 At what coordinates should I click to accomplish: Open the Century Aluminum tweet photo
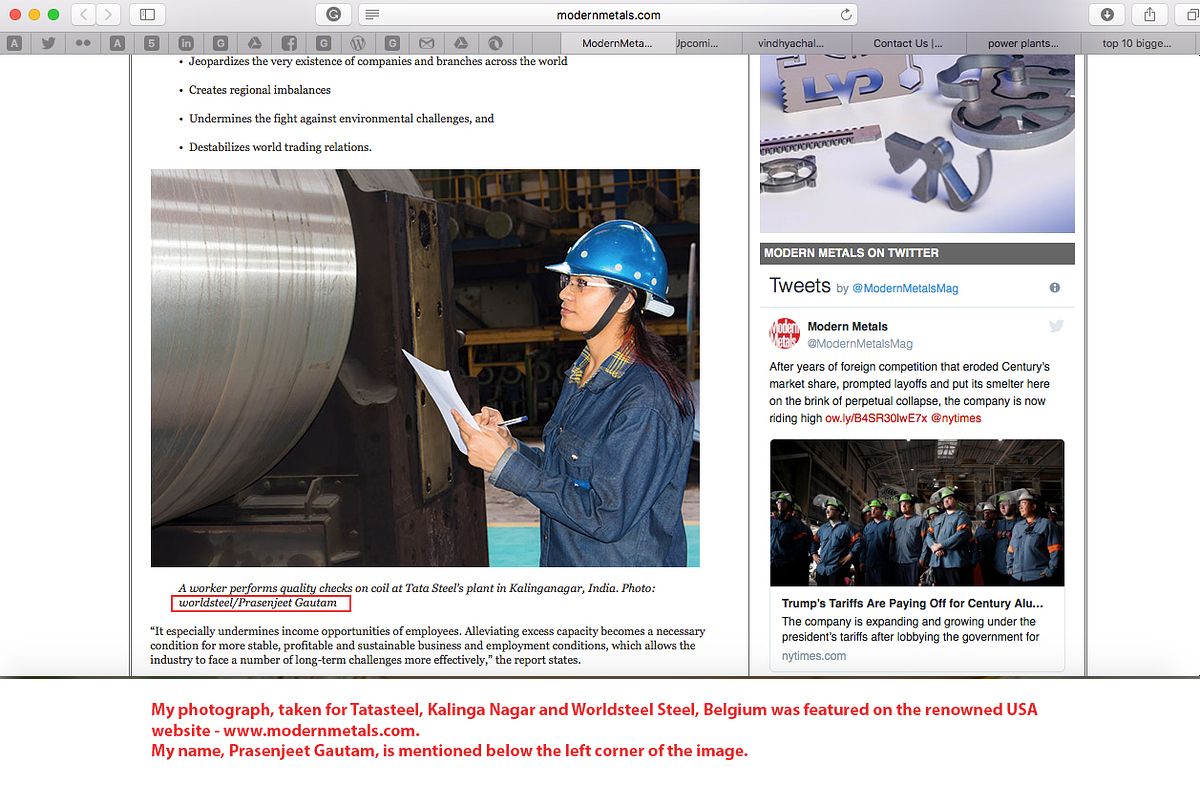[917, 512]
